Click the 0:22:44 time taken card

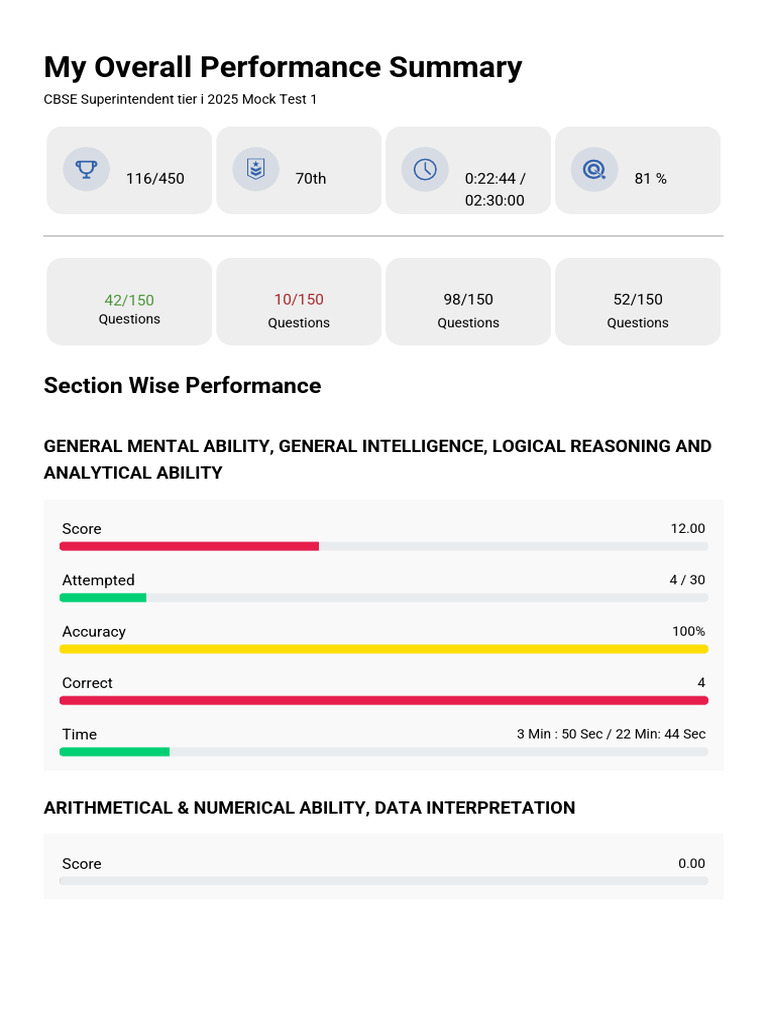pos(468,170)
